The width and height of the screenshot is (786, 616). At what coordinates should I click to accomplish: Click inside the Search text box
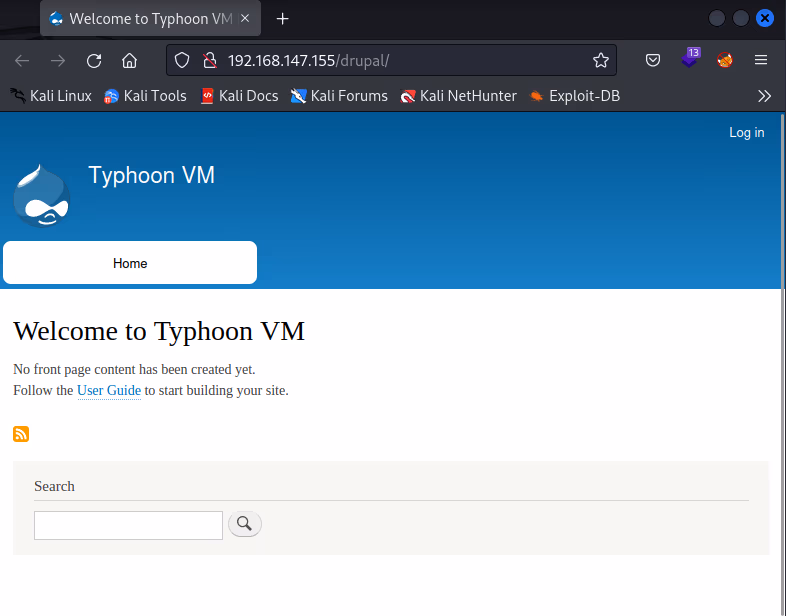coord(128,525)
